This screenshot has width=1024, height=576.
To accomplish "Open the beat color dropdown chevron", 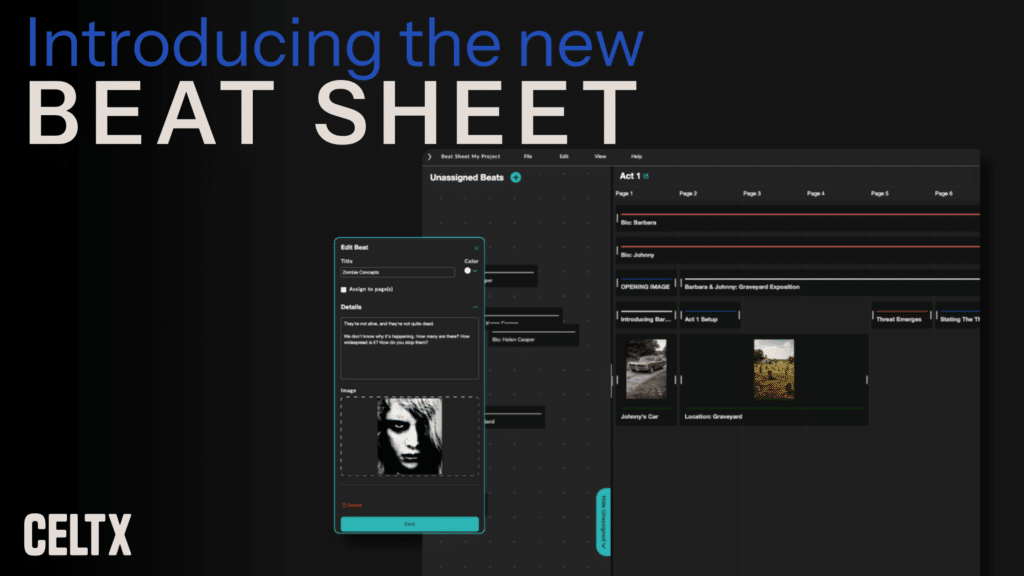I will point(475,270).
